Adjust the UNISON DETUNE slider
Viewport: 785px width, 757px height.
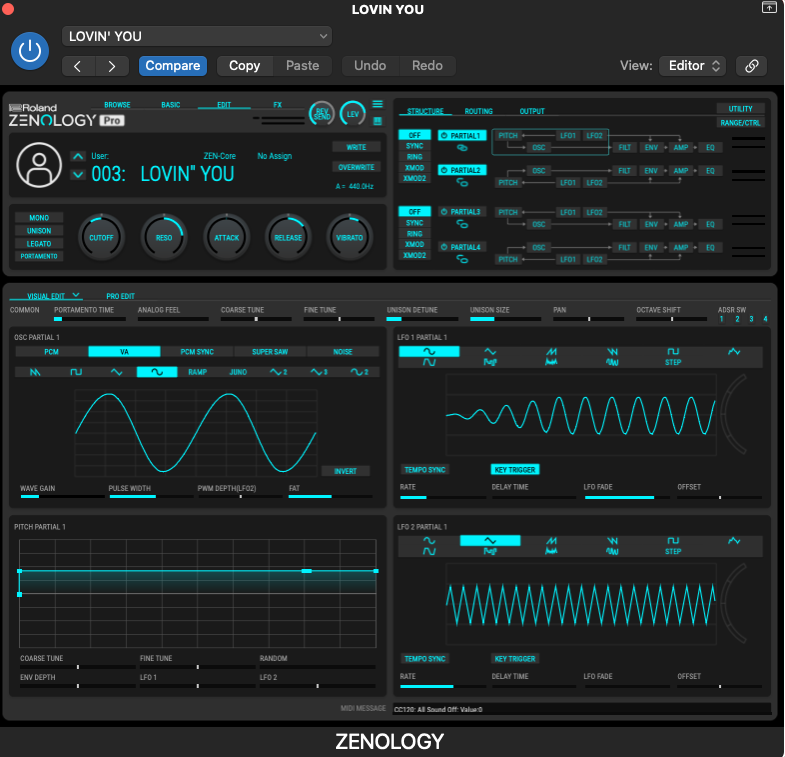[422, 319]
